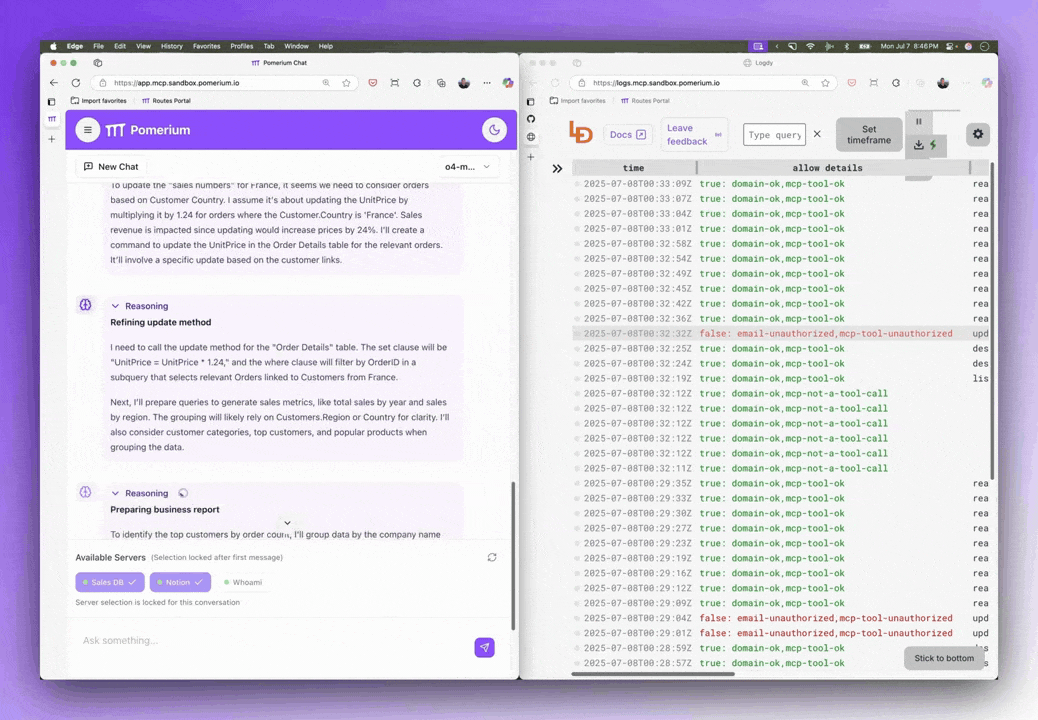Click the Logdy horizontal scrollbar
Viewport: 1038px width, 720px height.
[653, 674]
